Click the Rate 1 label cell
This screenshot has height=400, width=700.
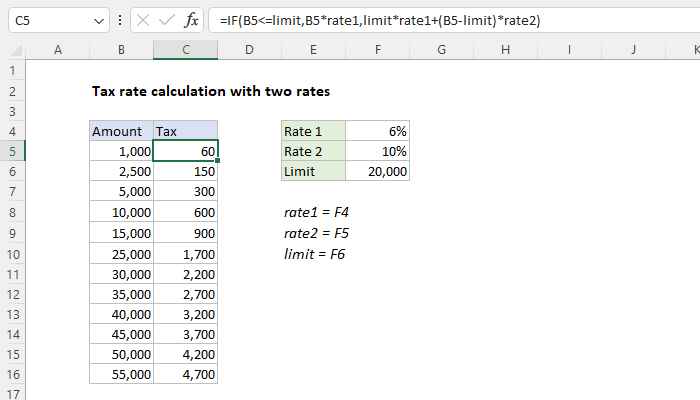313,131
